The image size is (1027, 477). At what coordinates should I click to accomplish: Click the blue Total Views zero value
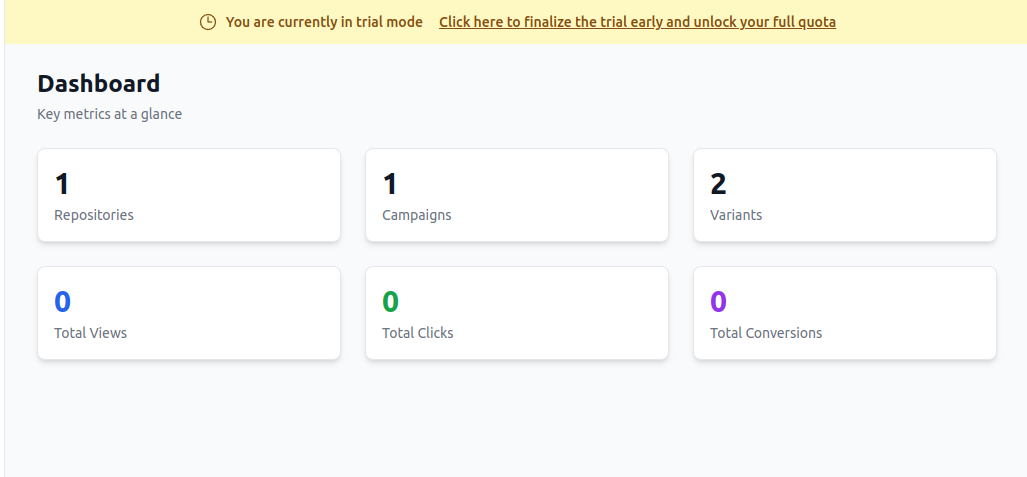click(62, 302)
